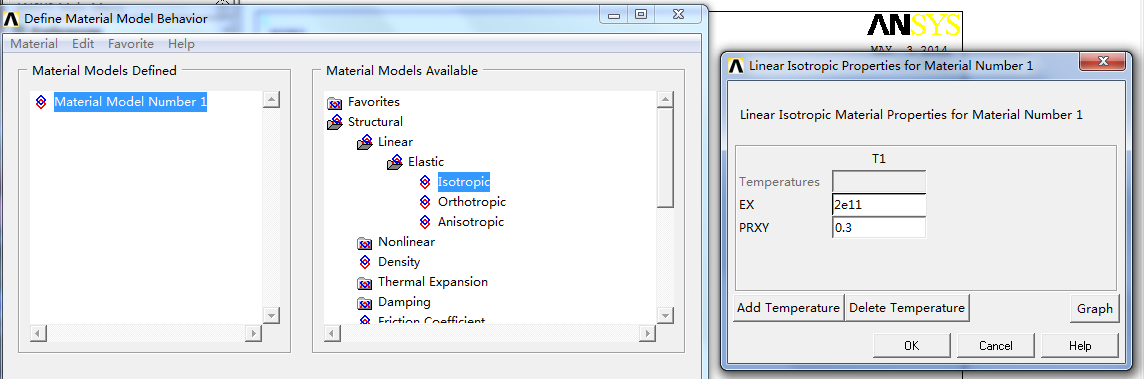The width and height of the screenshot is (1144, 379).
Task: Open the Help menu
Action: (181, 44)
